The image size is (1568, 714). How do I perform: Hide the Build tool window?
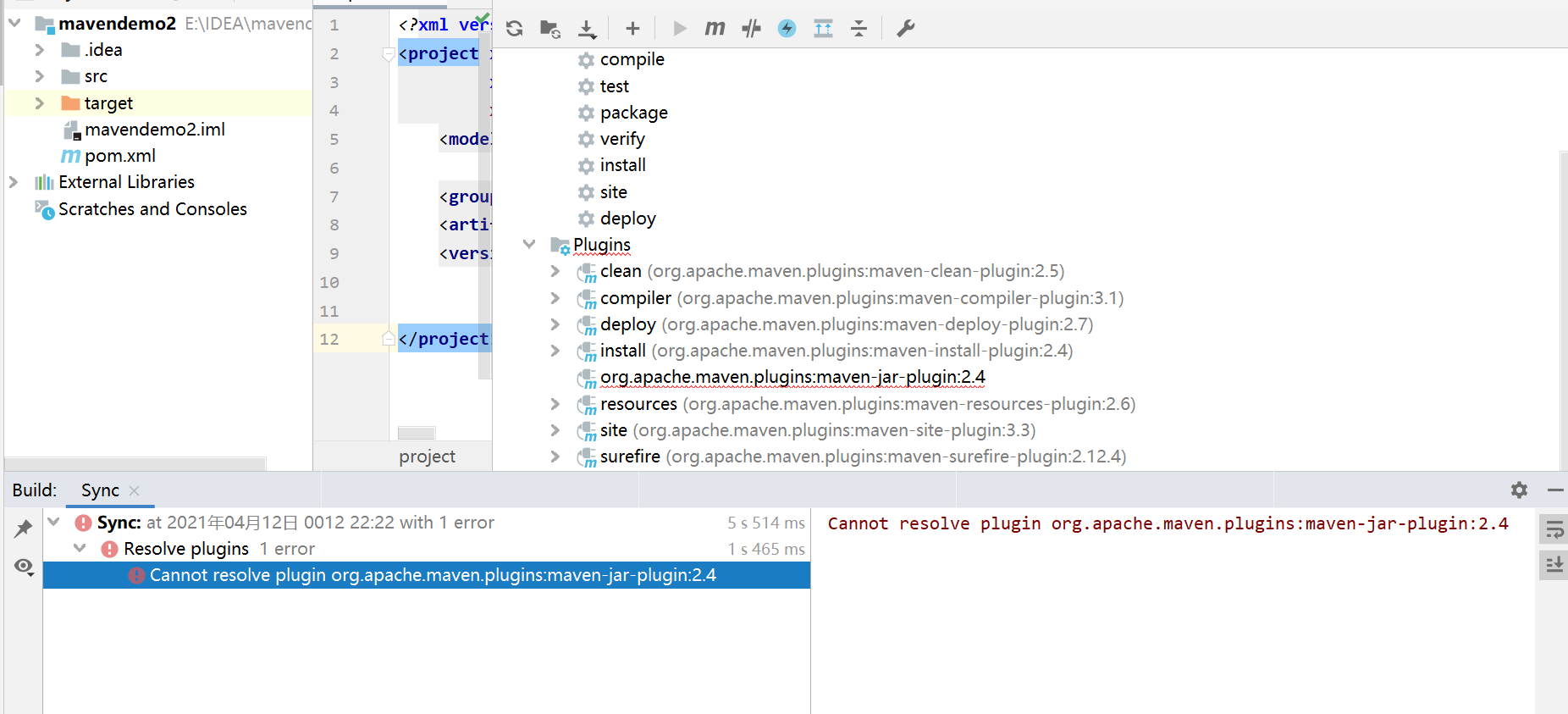click(1555, 490)
